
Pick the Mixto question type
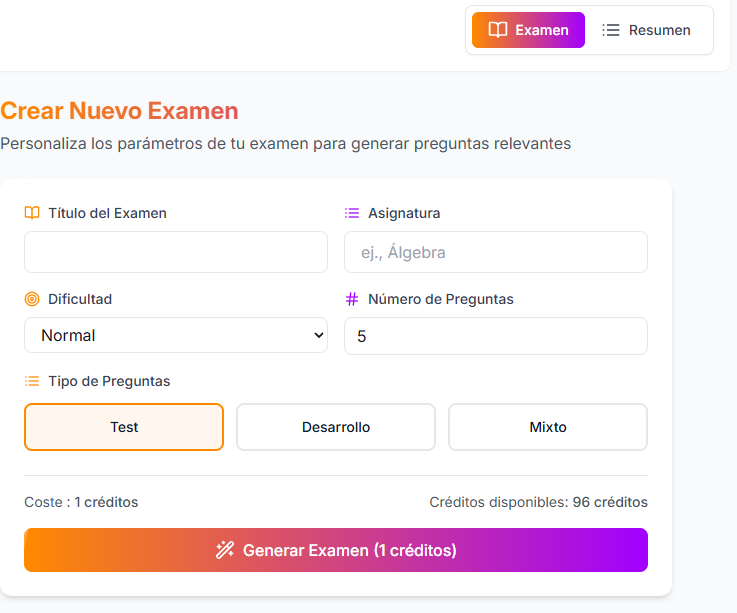point(548,427)
